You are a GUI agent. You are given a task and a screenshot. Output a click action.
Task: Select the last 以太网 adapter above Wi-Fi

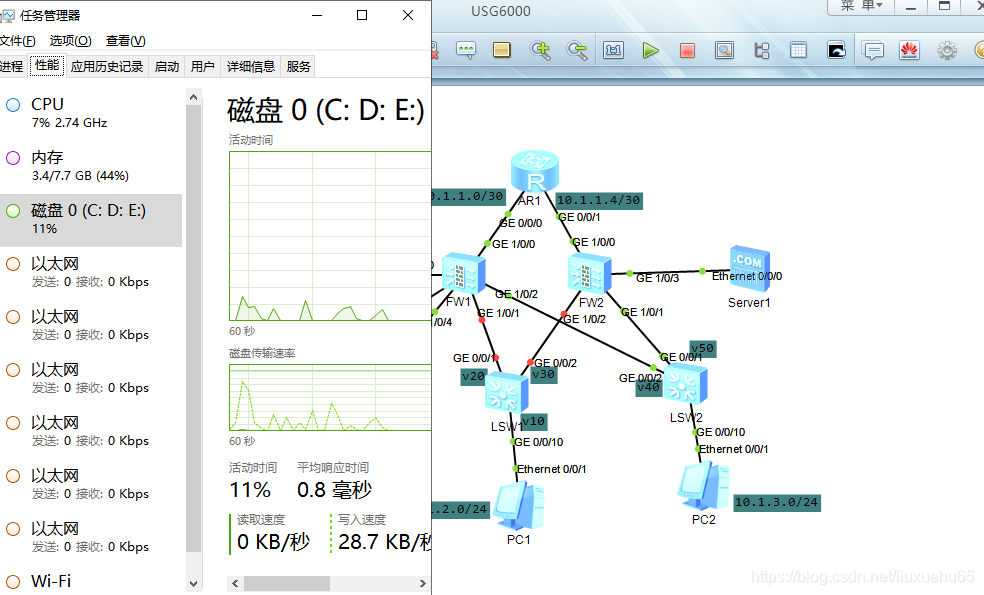(x=91, y=537)
